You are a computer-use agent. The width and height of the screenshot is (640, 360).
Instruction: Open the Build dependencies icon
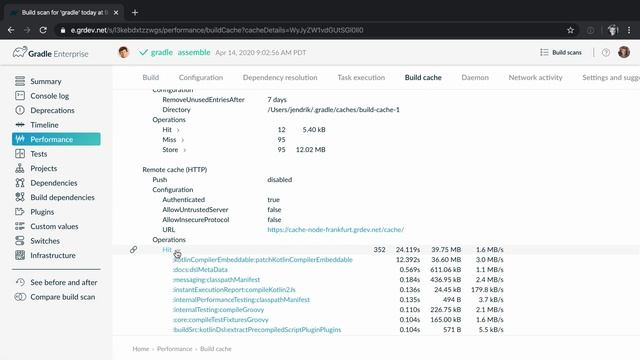20,197
